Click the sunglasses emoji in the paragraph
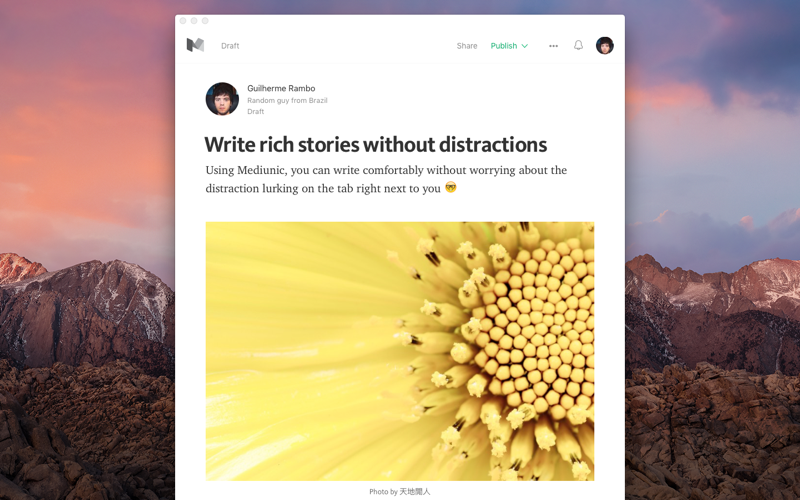800x500 pixels. pos(451,187)
